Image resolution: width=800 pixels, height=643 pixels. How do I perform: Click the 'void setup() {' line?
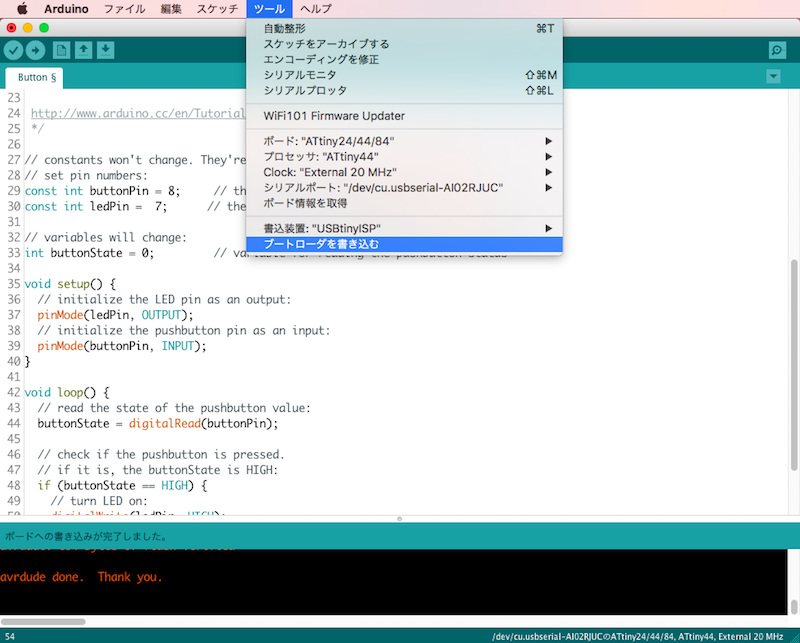pyautogui.click(x=70, y=284)
